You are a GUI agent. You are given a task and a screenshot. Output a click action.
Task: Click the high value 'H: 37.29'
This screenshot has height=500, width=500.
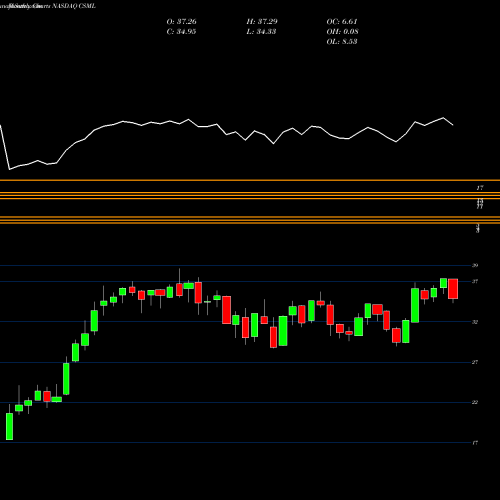click(262, 21)
